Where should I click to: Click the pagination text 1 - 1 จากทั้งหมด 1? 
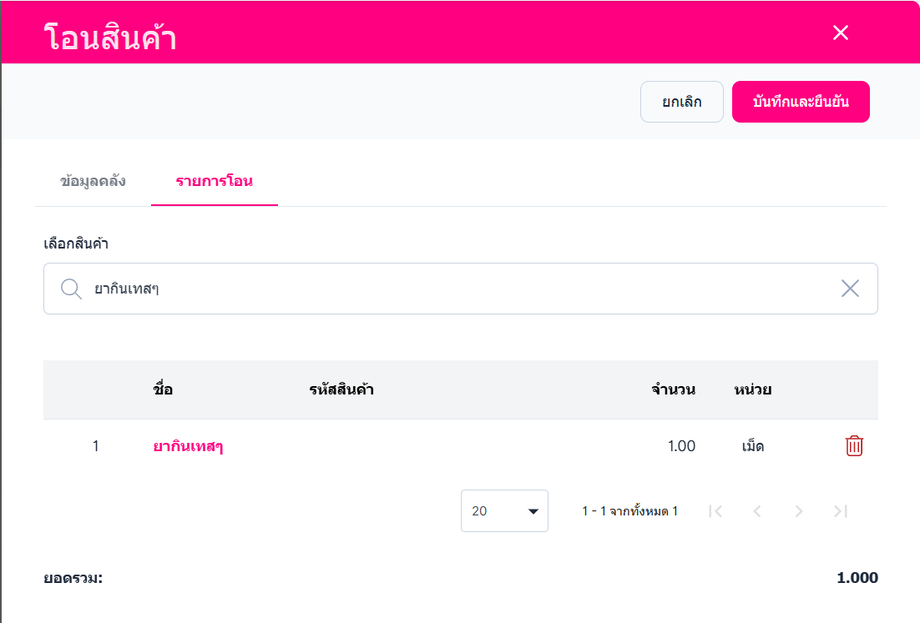(630, 512)
